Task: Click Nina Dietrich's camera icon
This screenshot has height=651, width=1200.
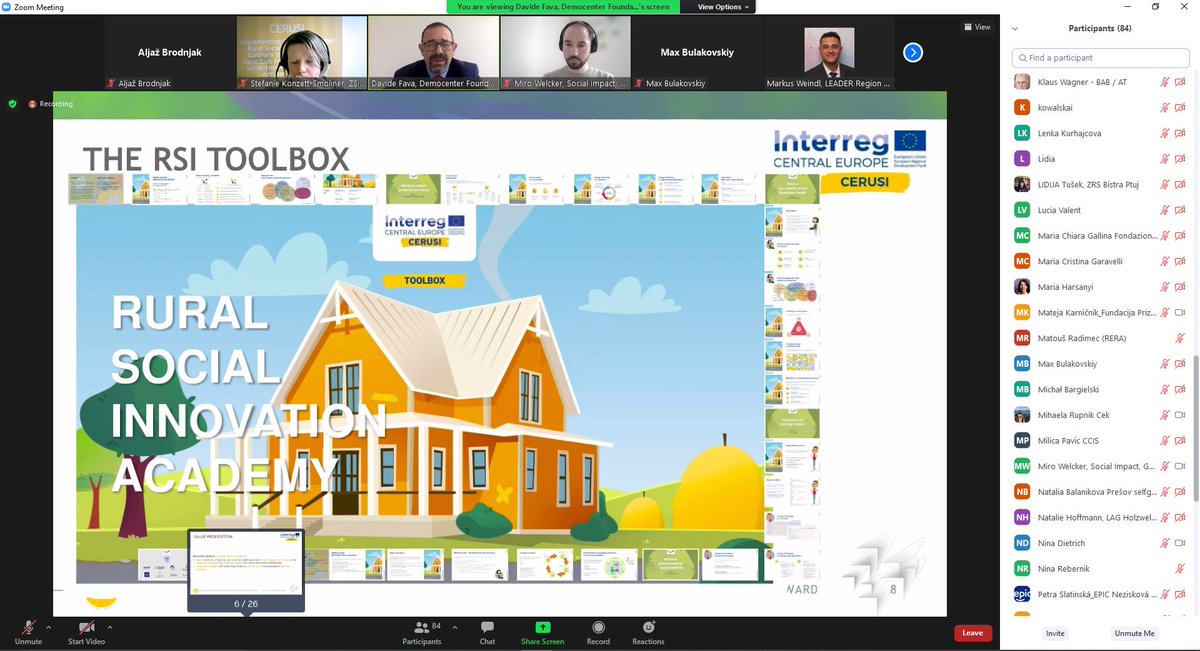Action: [1181, 543]
